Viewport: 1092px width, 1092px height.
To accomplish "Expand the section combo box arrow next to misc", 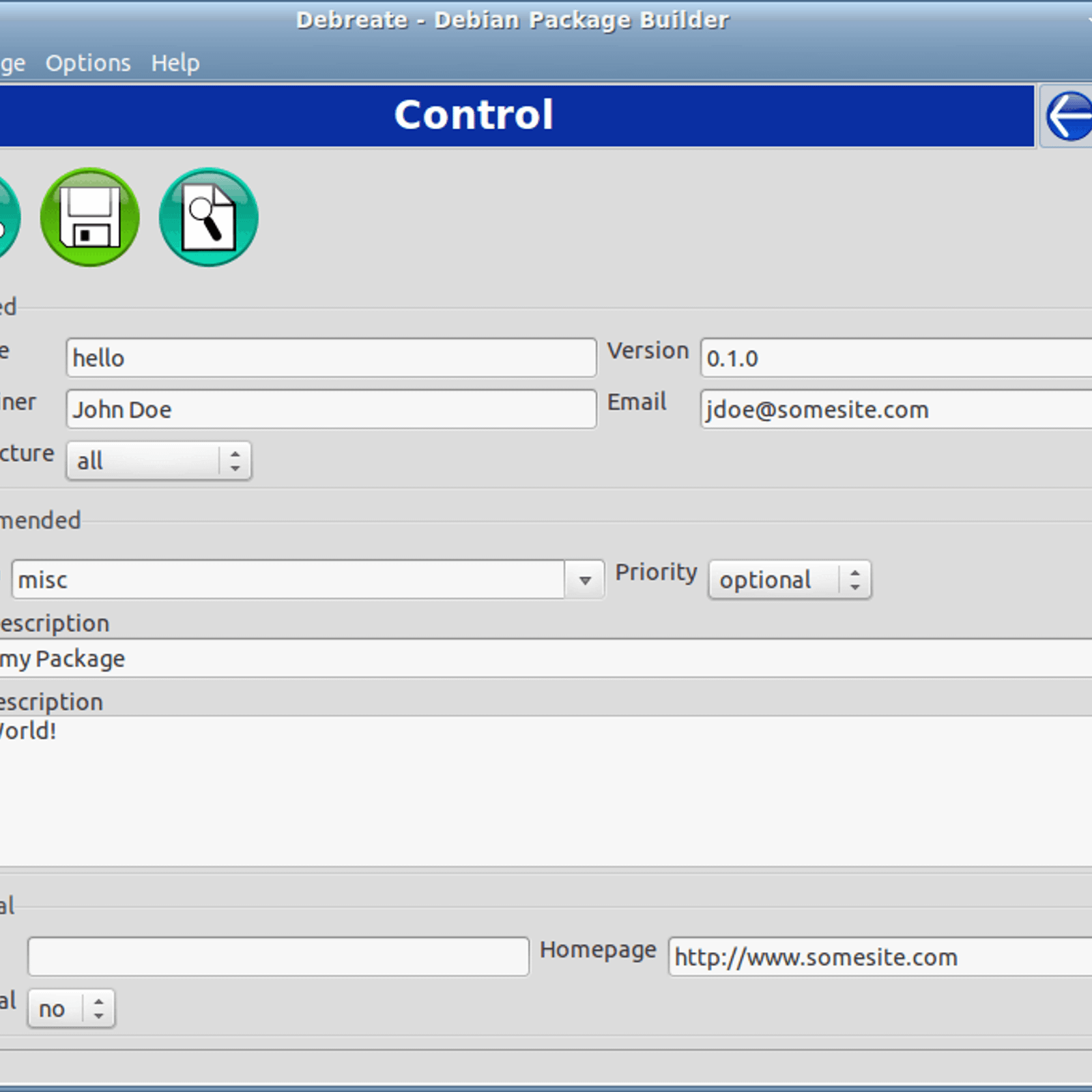I will click(x=585, y=580).
